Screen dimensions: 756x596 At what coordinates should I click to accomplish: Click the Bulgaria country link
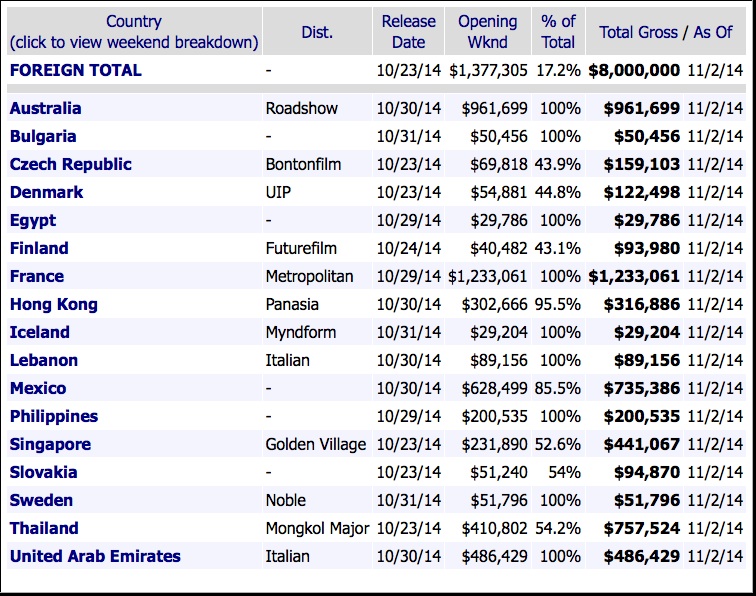[x=43, y=136]
